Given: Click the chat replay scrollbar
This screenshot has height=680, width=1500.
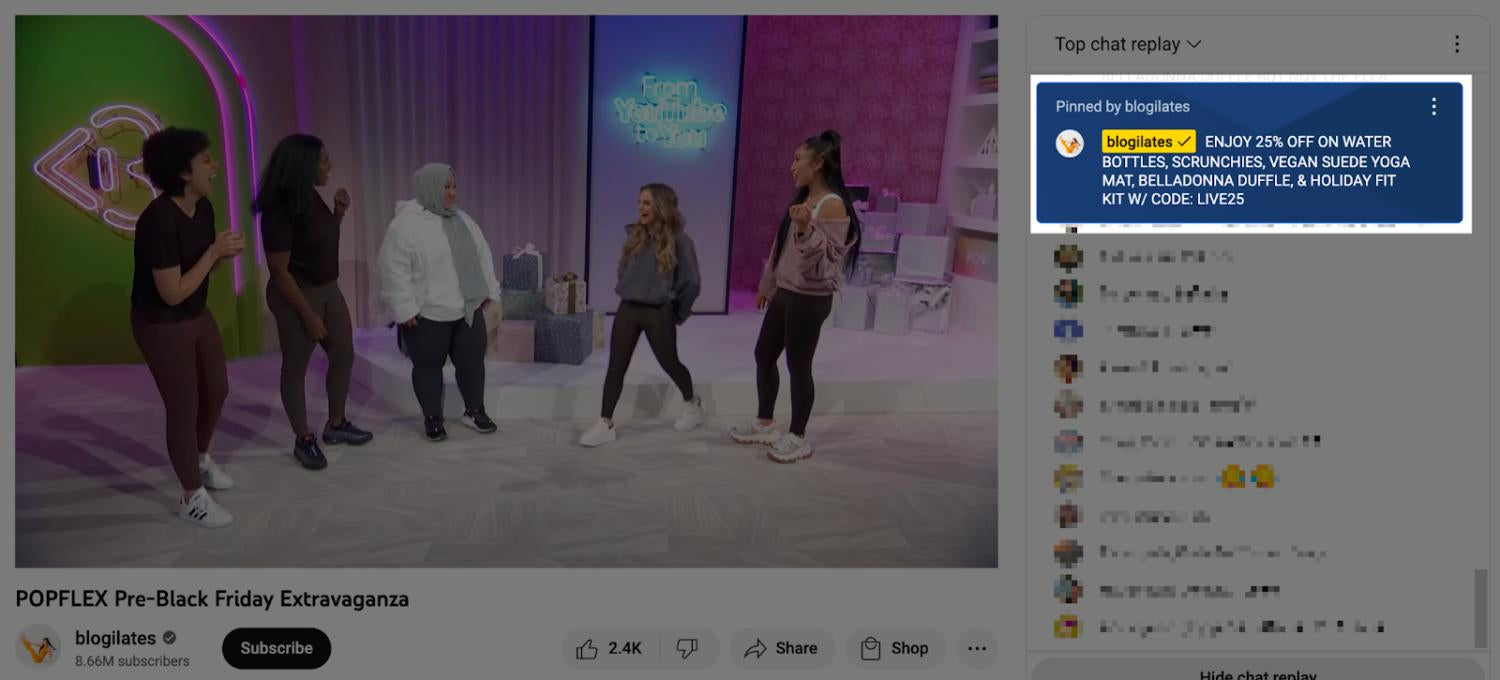Looking at the screenshot, I should pos(1481,608).
